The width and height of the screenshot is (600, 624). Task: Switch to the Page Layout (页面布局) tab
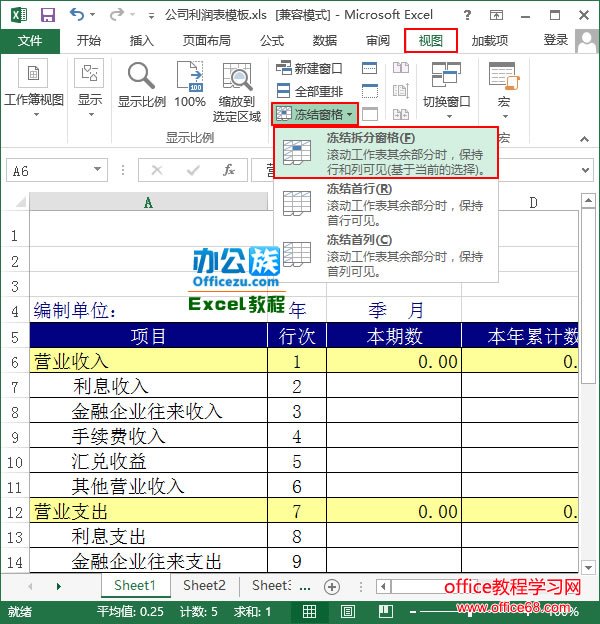206,41
